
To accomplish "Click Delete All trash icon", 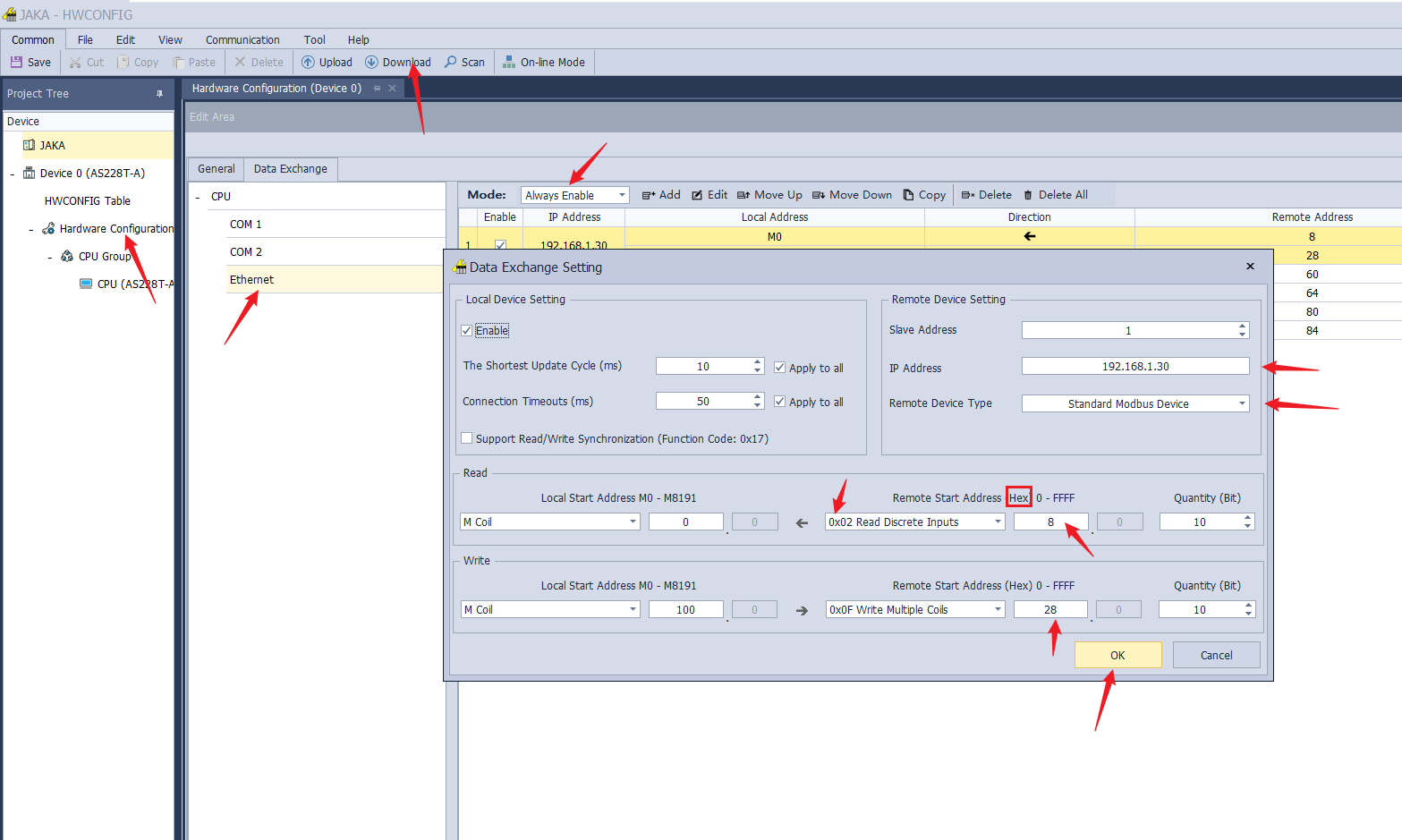I will (x=1029, y=195).
